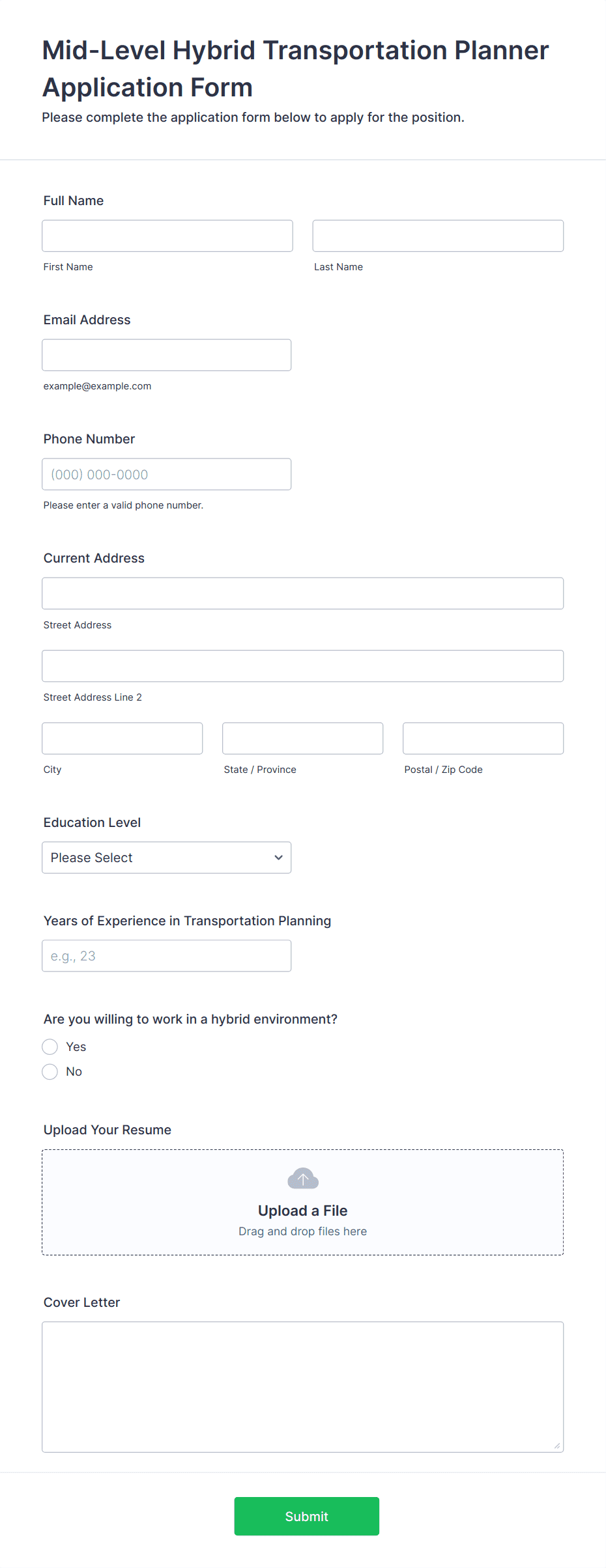This screenshot has height=1568, width=606.
Task: Click the Years of Experience field
Action: [x=167, y=956]
